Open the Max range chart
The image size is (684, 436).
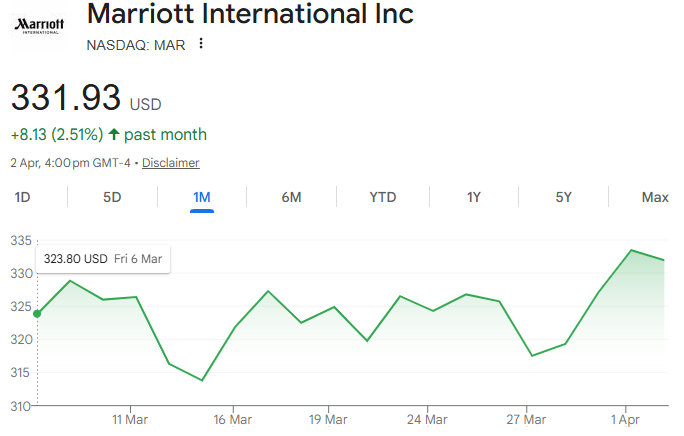[655, 197]
